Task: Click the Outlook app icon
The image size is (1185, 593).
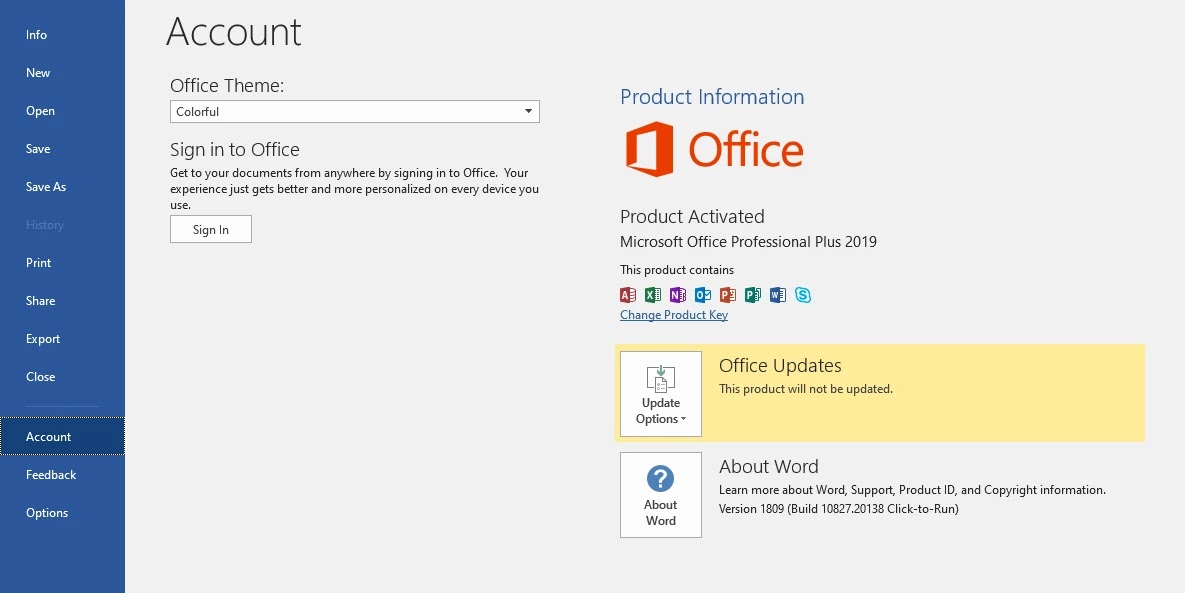Action: pyautogui.click(x=703, y=295)
